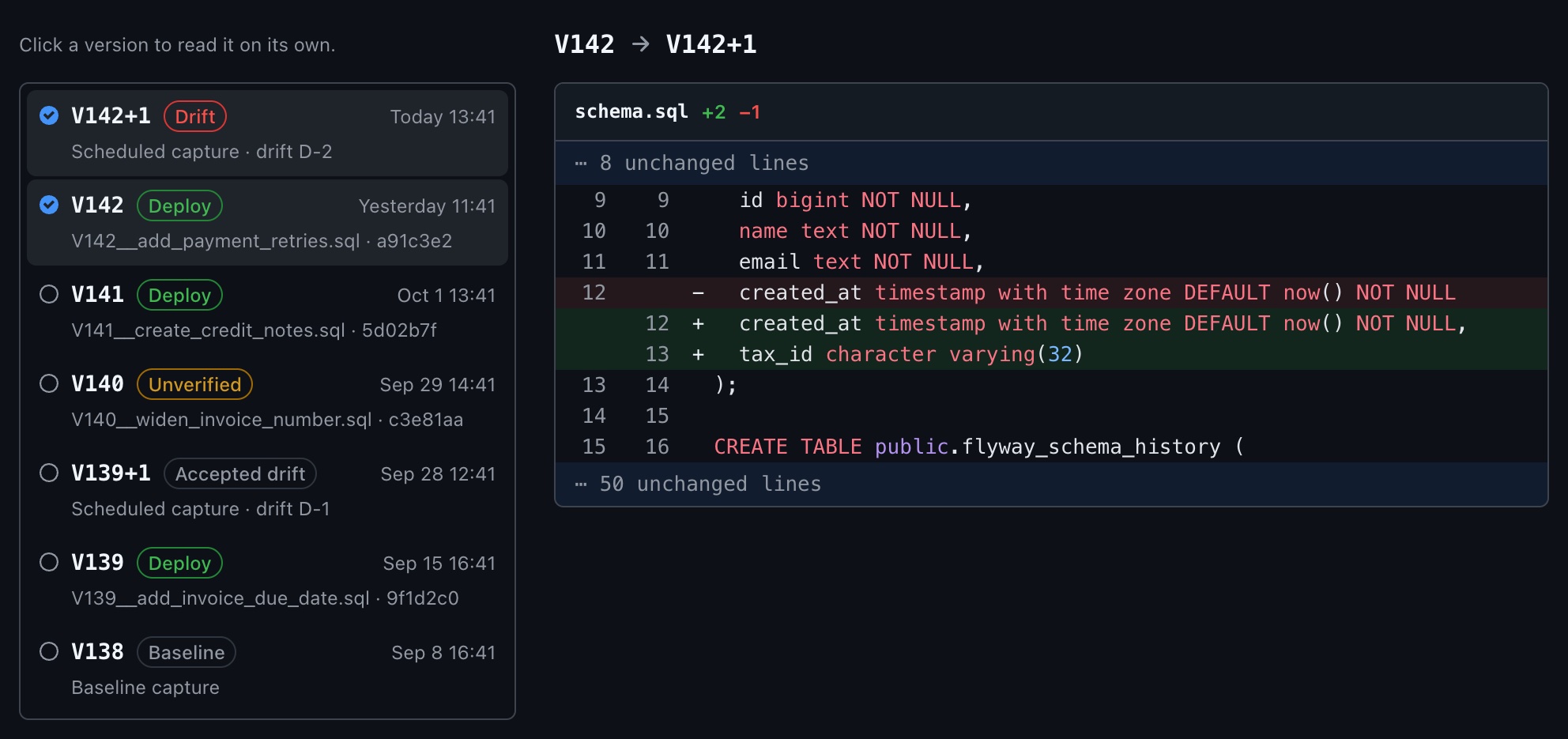Open the V142 version title
Screen dimensions: 1568x739
click(97, 205)
